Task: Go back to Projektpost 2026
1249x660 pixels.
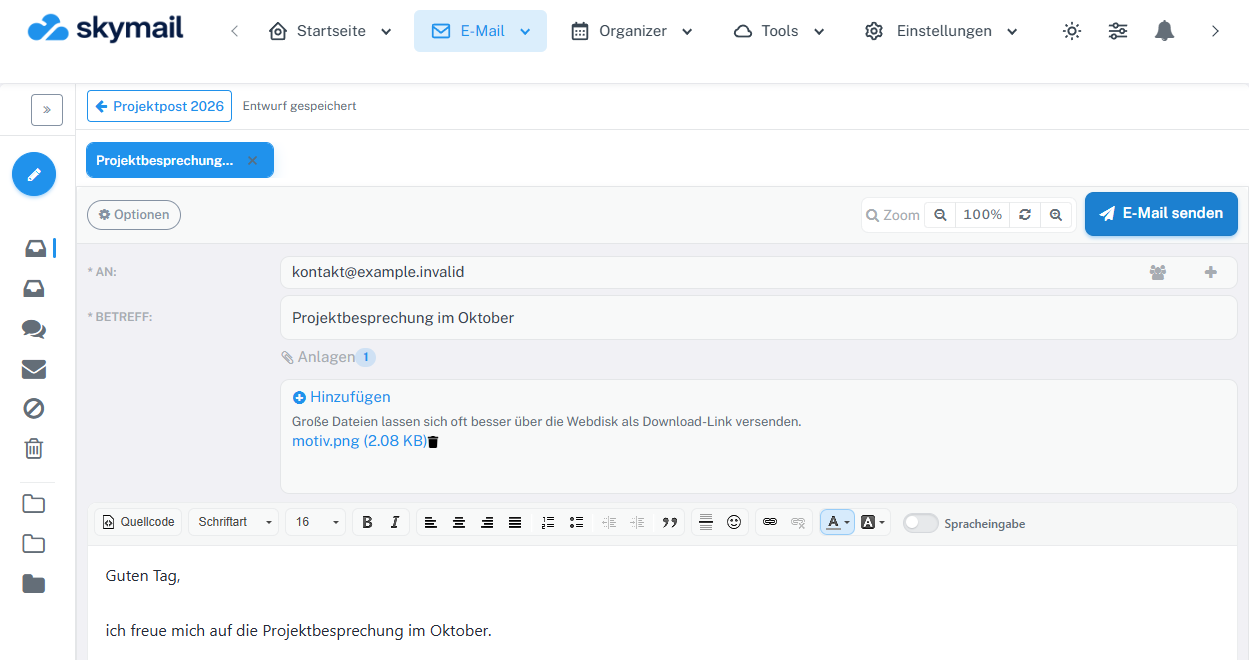Action: click(159, 106)
